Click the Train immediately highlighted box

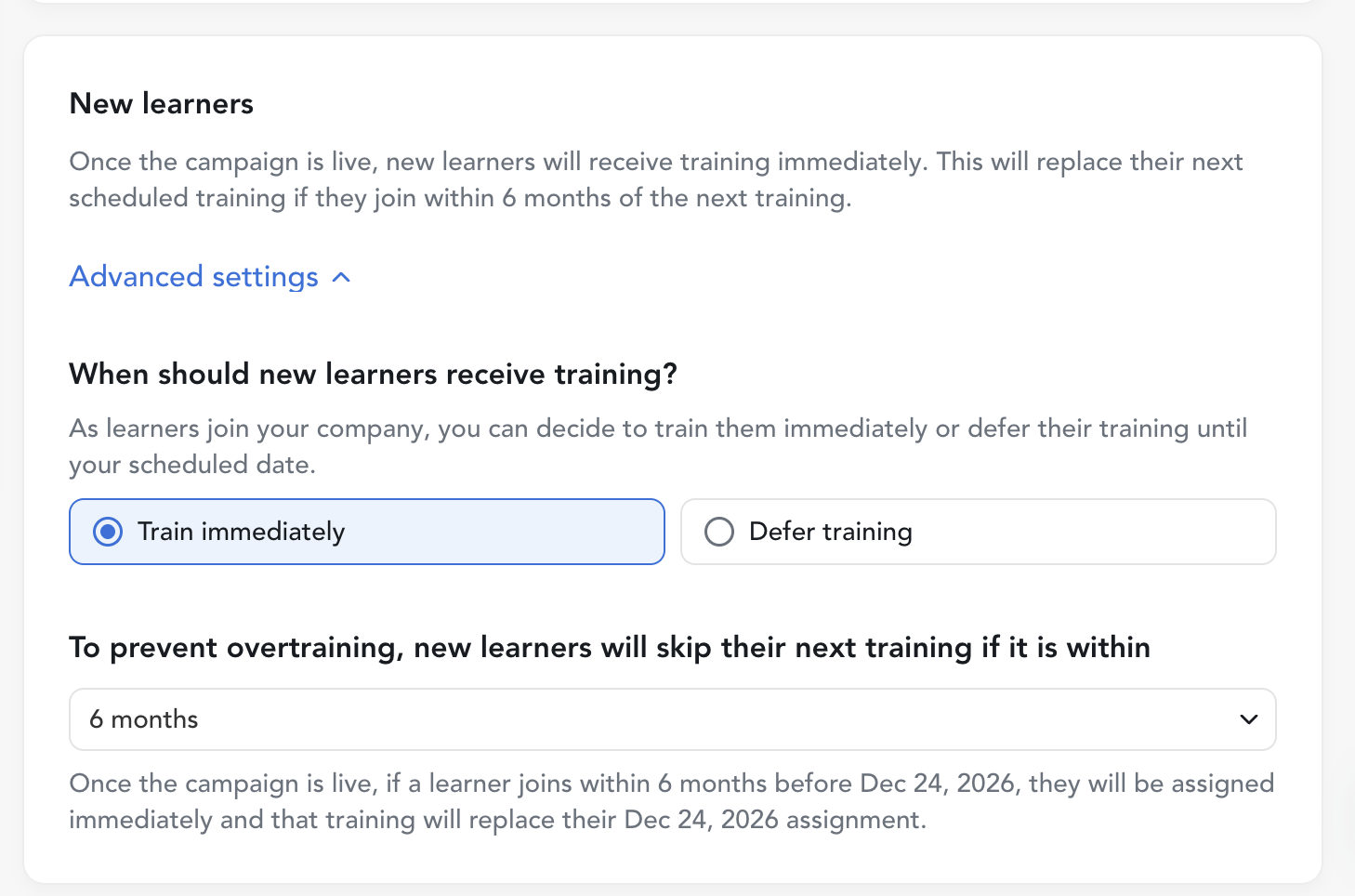pos(366,531)
